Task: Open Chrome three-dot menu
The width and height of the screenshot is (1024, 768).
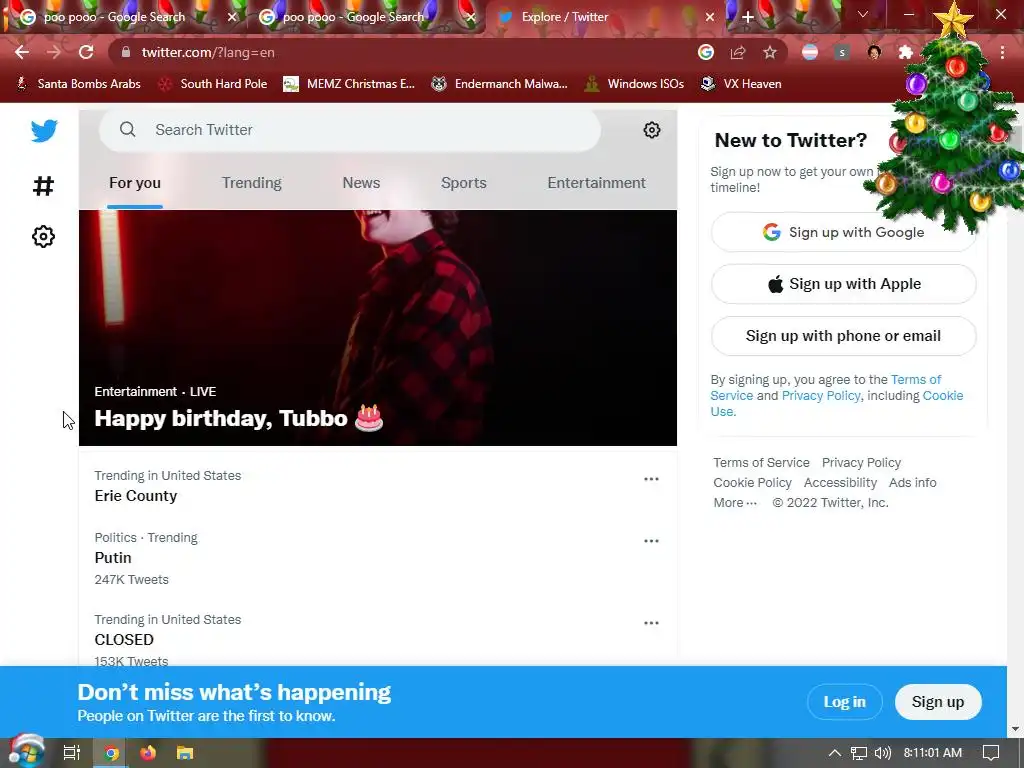Action: [x=1002, y=52]
